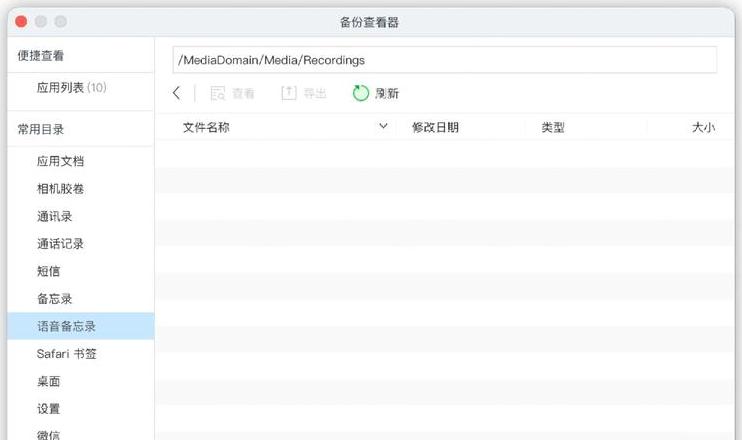Select 应用文档 in the sidebar

[61, 161]
